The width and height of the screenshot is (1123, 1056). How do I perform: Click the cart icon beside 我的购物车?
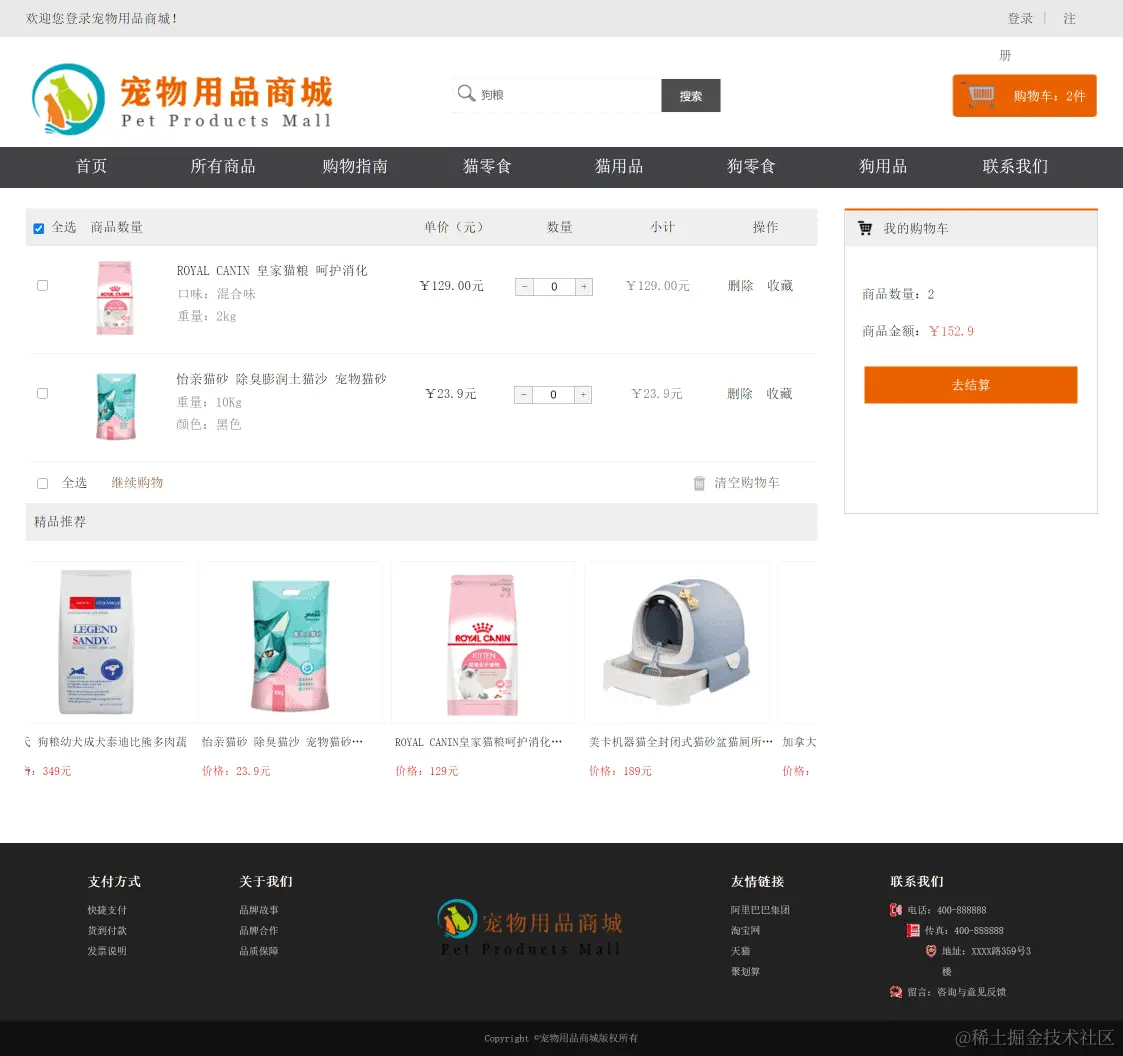pyautogui.click(x=864, y=228)
